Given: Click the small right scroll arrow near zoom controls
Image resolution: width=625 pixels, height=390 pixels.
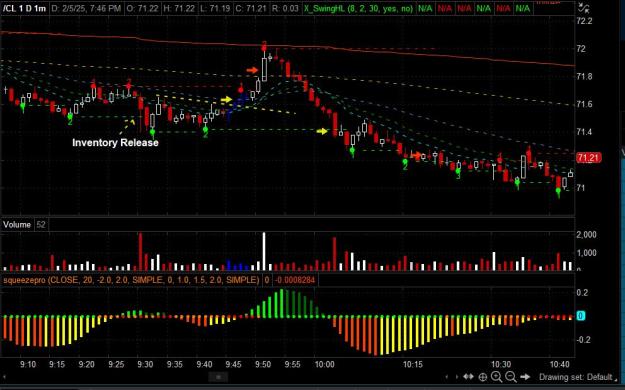Looking at the screenshot, I should pyautogui.click(x=456, y=376).
